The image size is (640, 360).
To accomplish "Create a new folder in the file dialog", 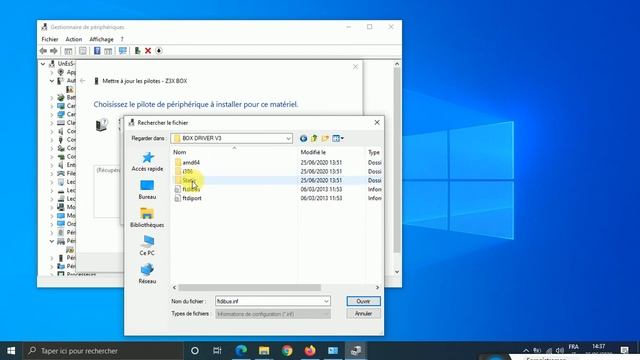I will click(325, 138).
